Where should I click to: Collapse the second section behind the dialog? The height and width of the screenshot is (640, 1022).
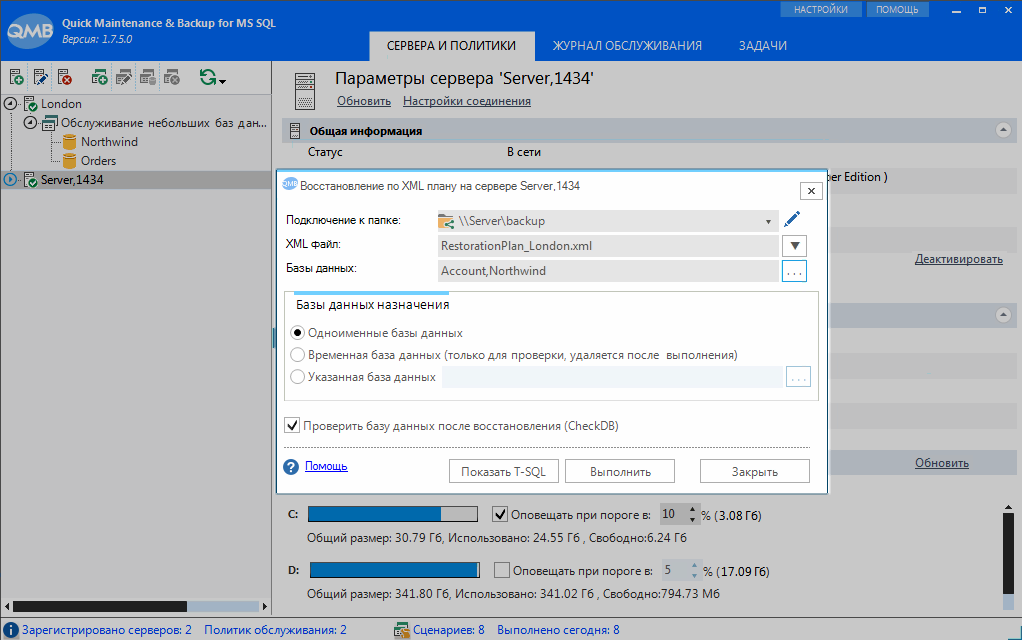1003,315
